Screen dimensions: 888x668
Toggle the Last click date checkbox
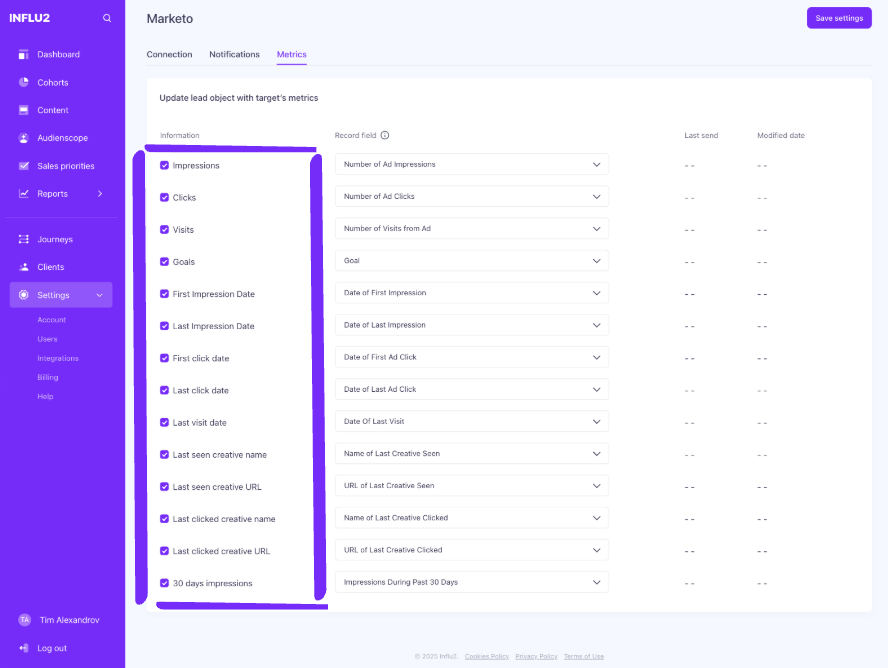164,390
